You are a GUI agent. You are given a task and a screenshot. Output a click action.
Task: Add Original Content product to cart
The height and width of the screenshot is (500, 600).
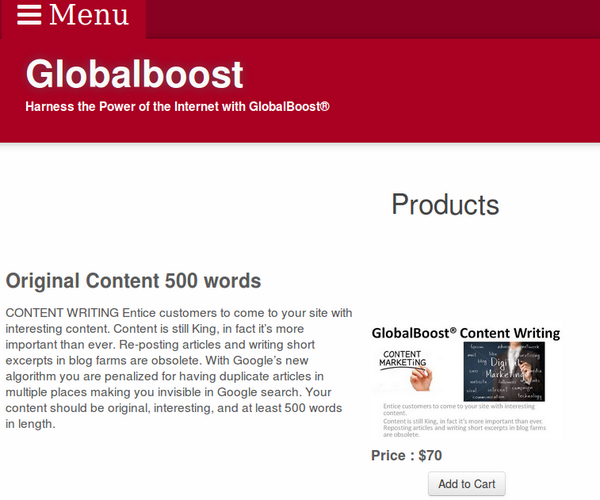pyautogui.click(x=466, y=484)
